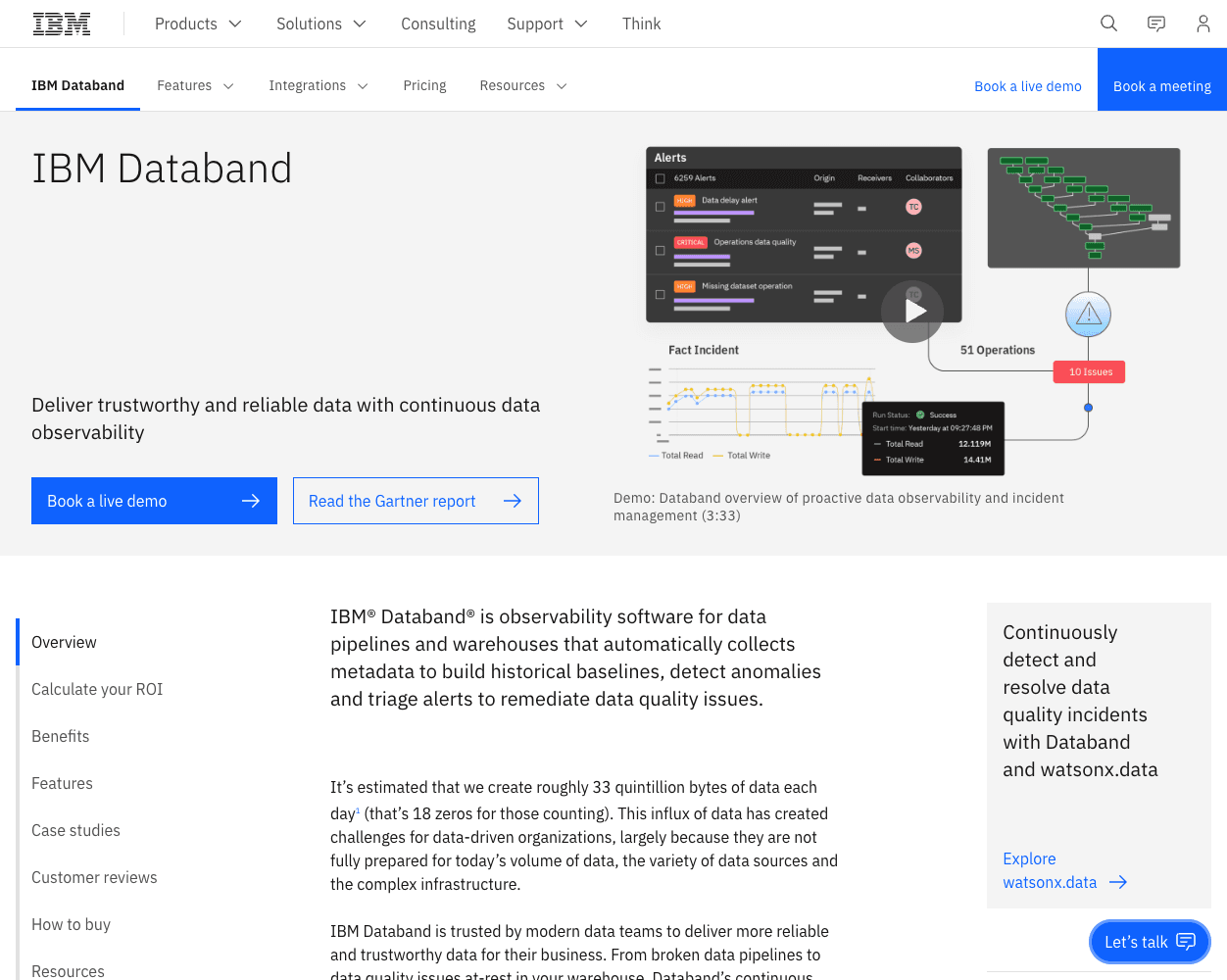Expand the Solutions menu
Screen dimensions: 1227x980
tap(320, 24)
